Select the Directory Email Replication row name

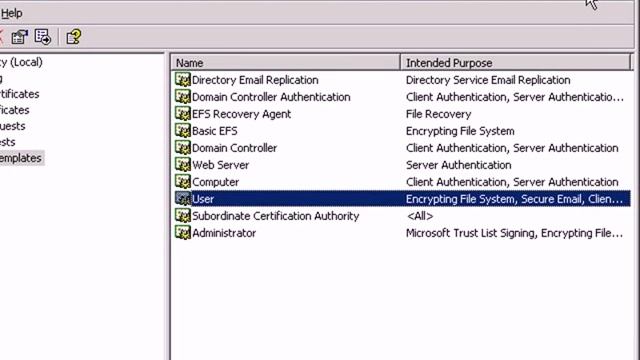pos(255,80)
